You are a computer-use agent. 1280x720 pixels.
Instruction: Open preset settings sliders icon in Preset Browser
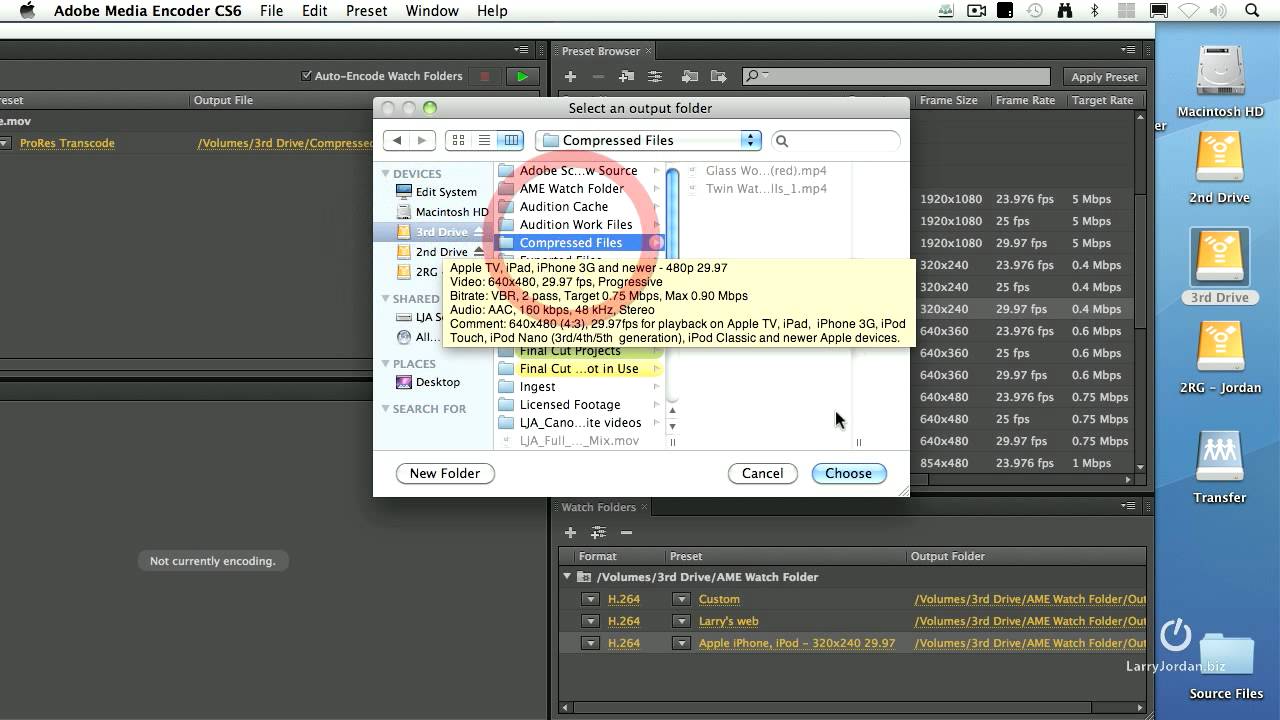click(655, 77)
